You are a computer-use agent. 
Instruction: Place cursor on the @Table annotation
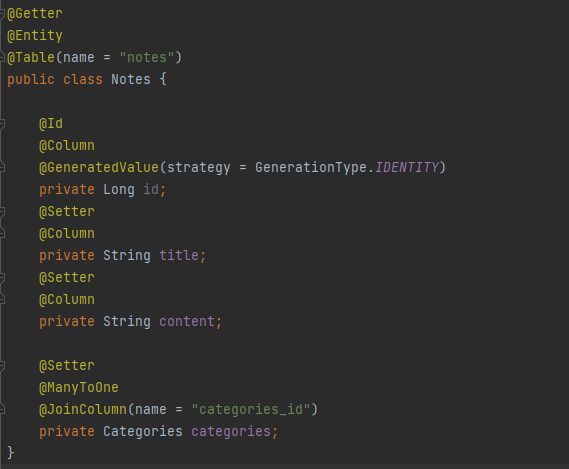tap(31, 57)
